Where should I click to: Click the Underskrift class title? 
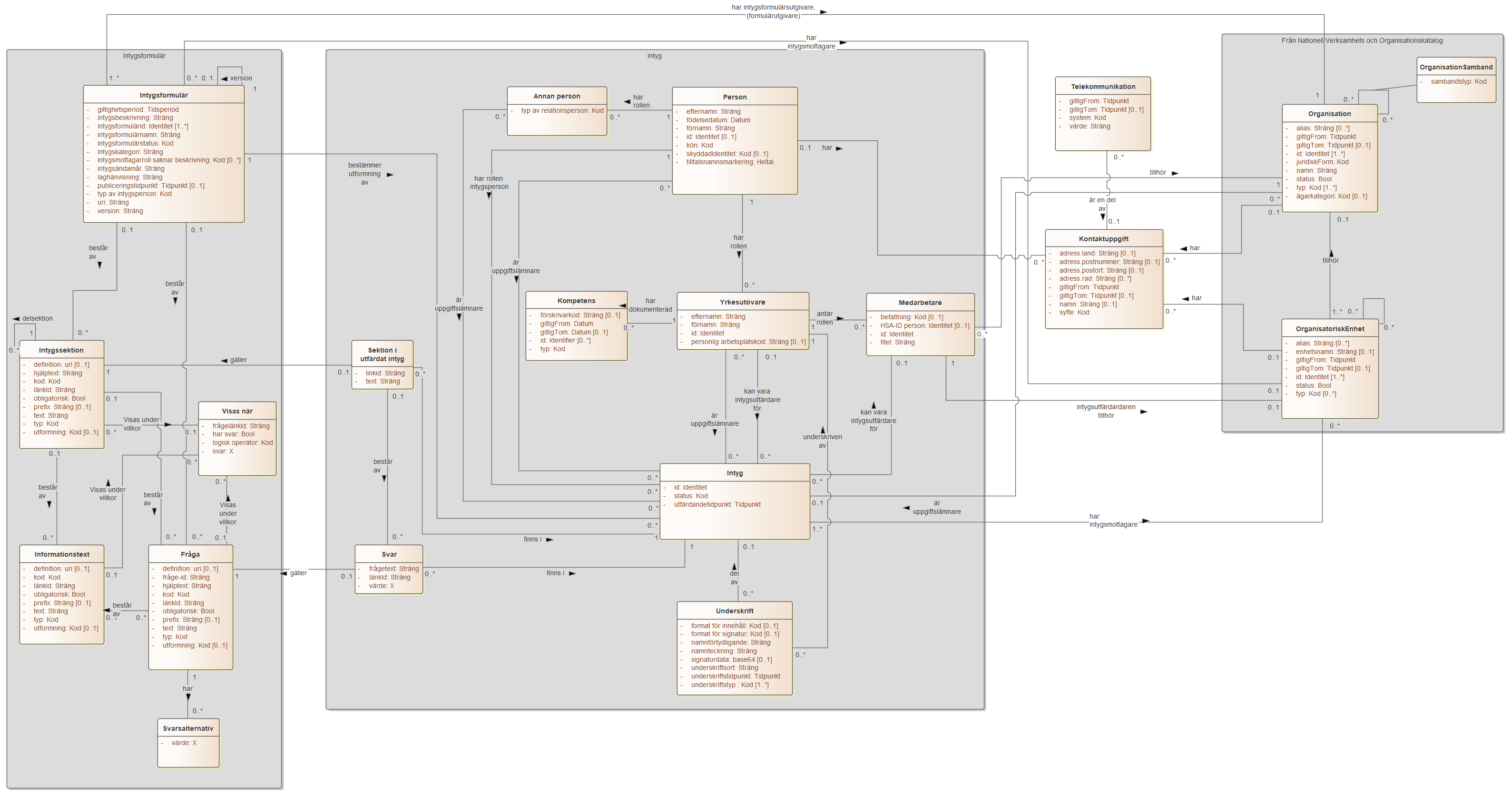pos(734,611)
